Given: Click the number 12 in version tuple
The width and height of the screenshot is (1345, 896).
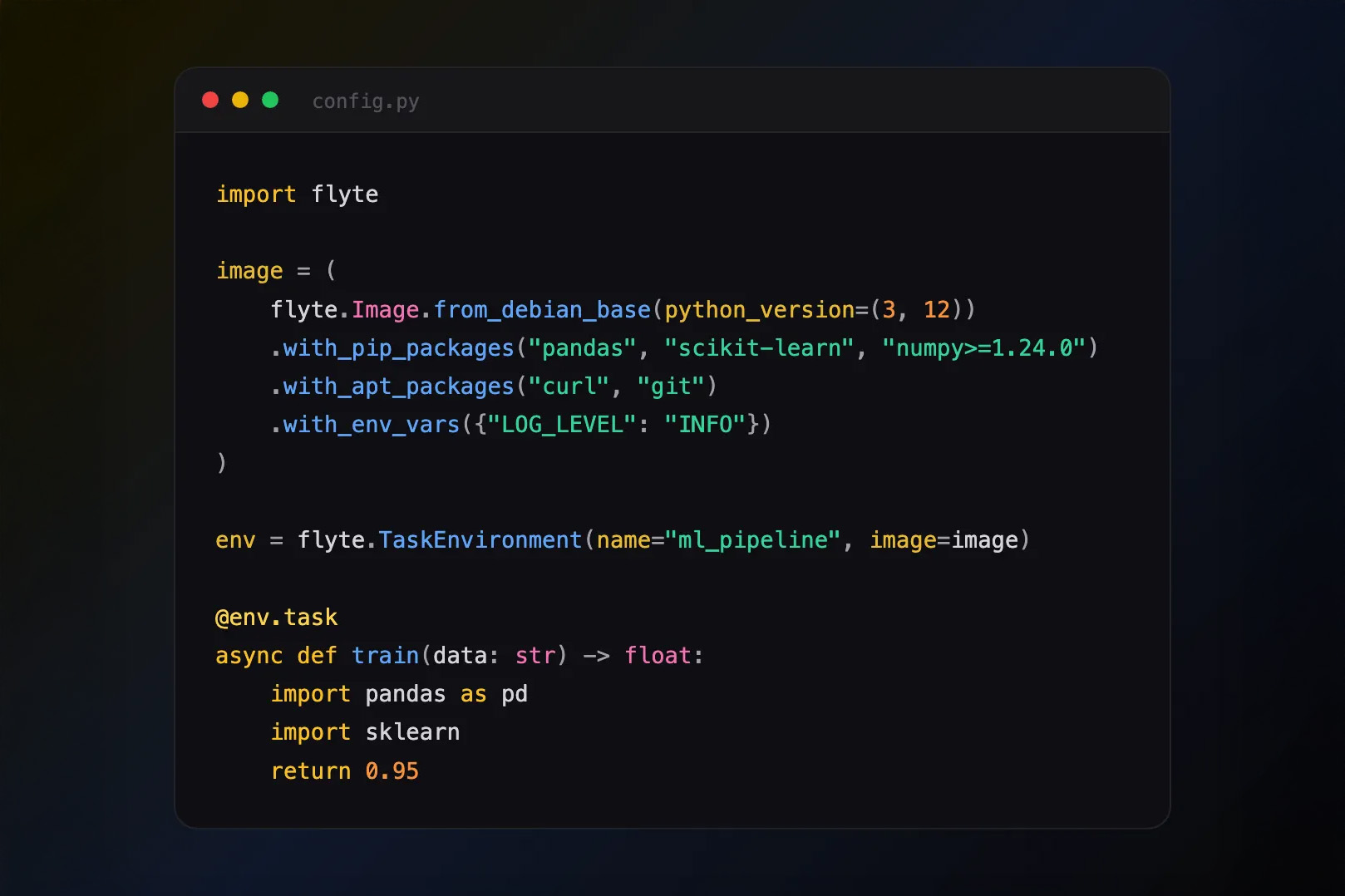Looking at the screenshot, I should [x=937, y=309].
